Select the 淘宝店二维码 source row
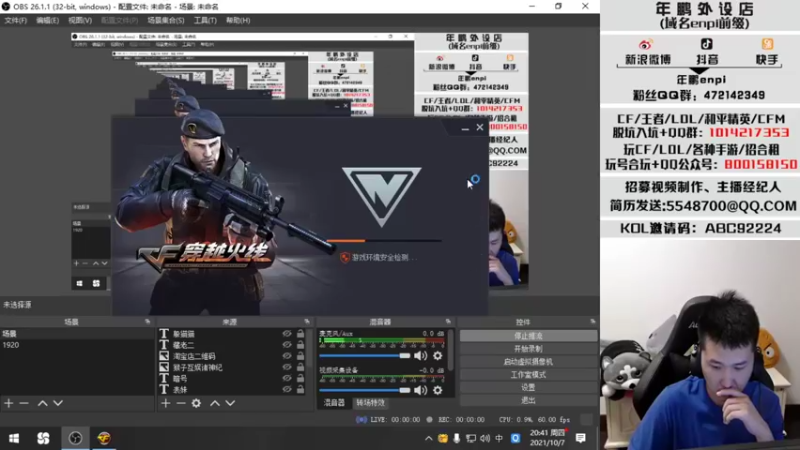The image size is (800, 450). [x=232, y=356]
